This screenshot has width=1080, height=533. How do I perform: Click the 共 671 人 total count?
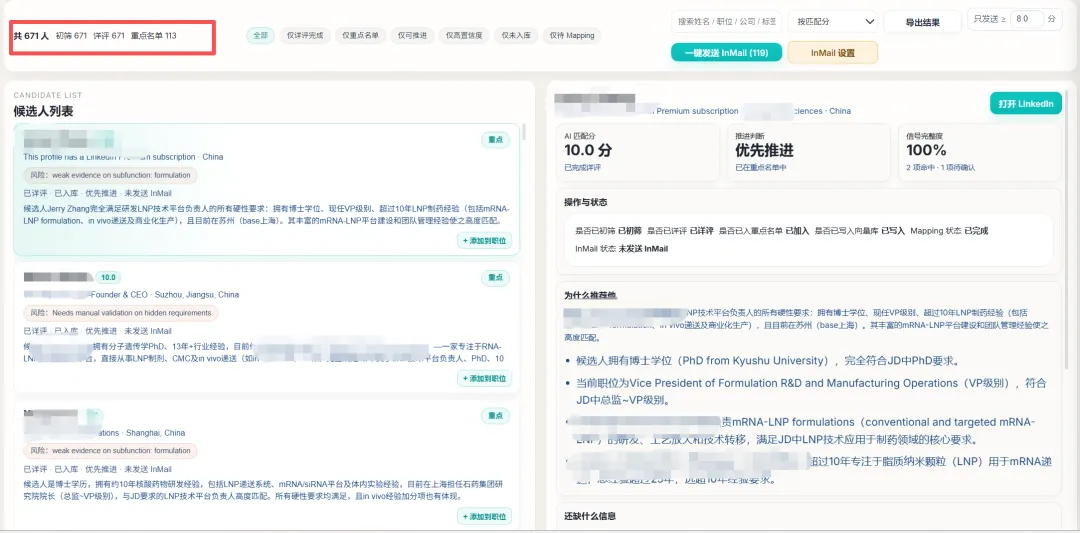pos(31,36)
